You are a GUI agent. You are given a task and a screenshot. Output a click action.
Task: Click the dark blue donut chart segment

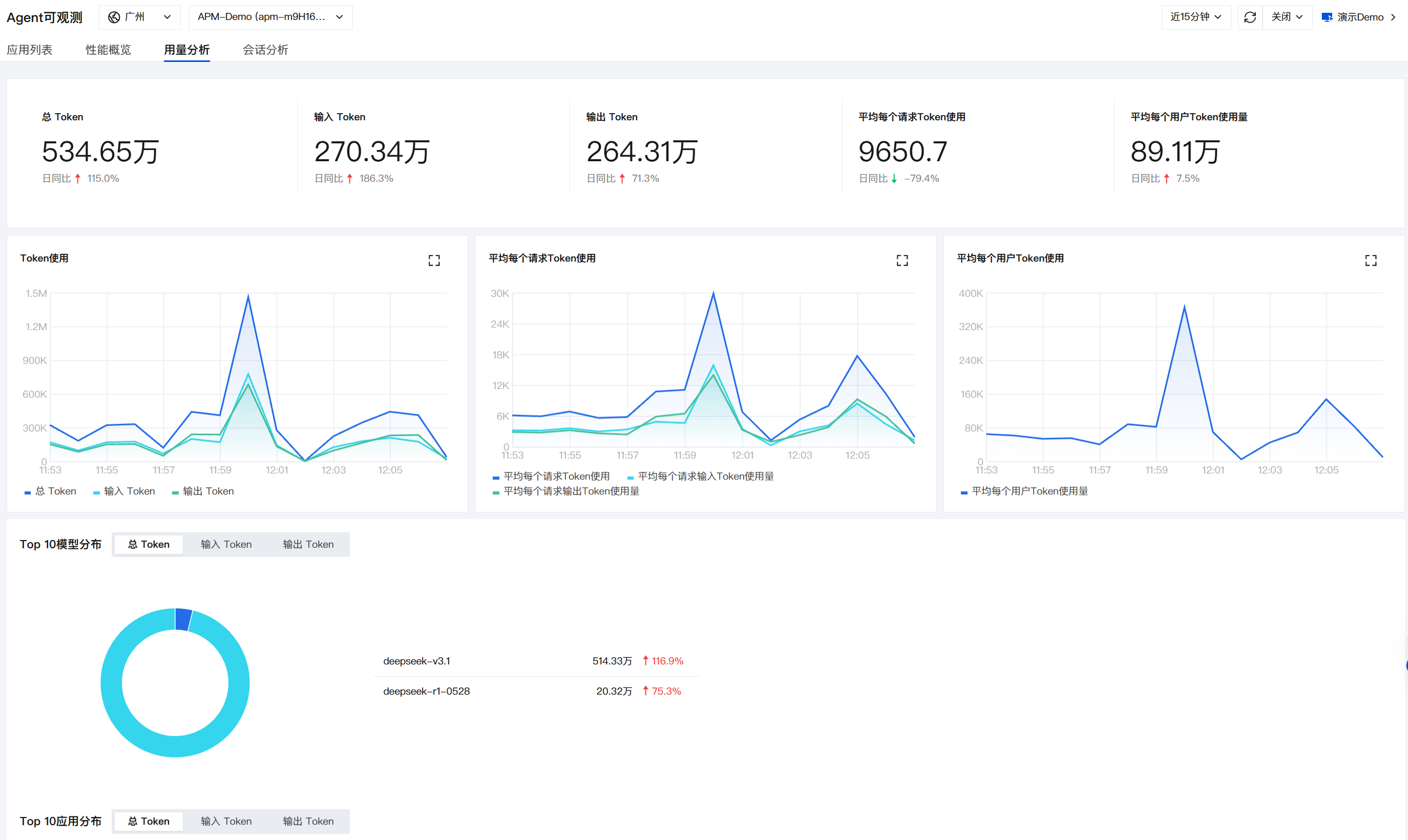pyautogui.click(x=183, y=619)
